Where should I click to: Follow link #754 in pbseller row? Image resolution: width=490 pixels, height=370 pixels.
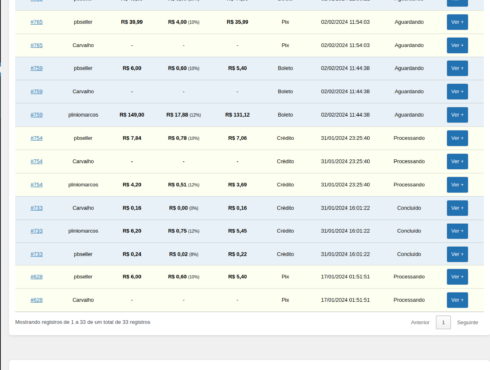[37, 138]
